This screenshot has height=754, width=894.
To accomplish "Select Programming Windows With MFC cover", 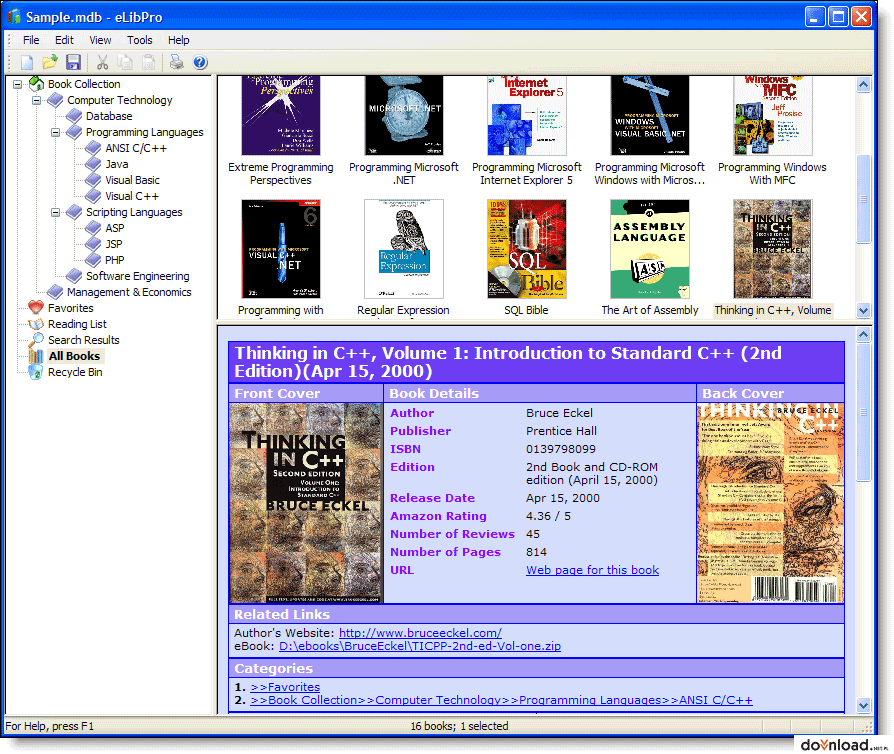I will (773, 116).
